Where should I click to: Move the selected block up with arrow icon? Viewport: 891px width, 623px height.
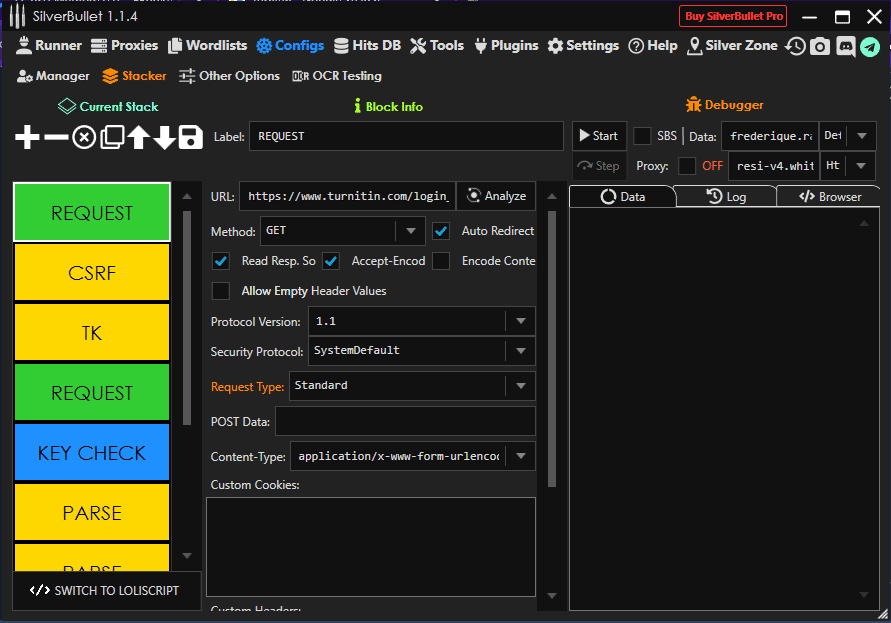[x=138, y=137]
